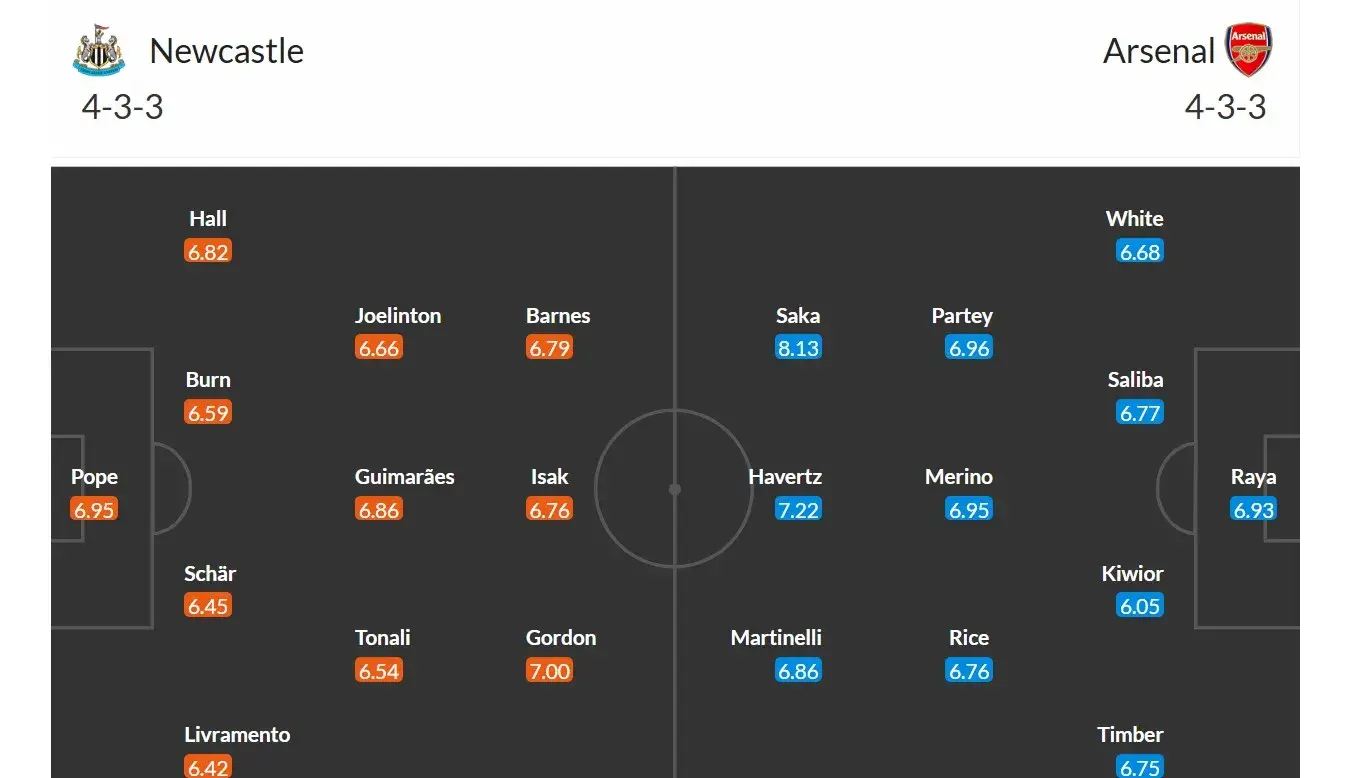
Task: Open player Guimarães on the pitch
Action: (x=404, y=477)
